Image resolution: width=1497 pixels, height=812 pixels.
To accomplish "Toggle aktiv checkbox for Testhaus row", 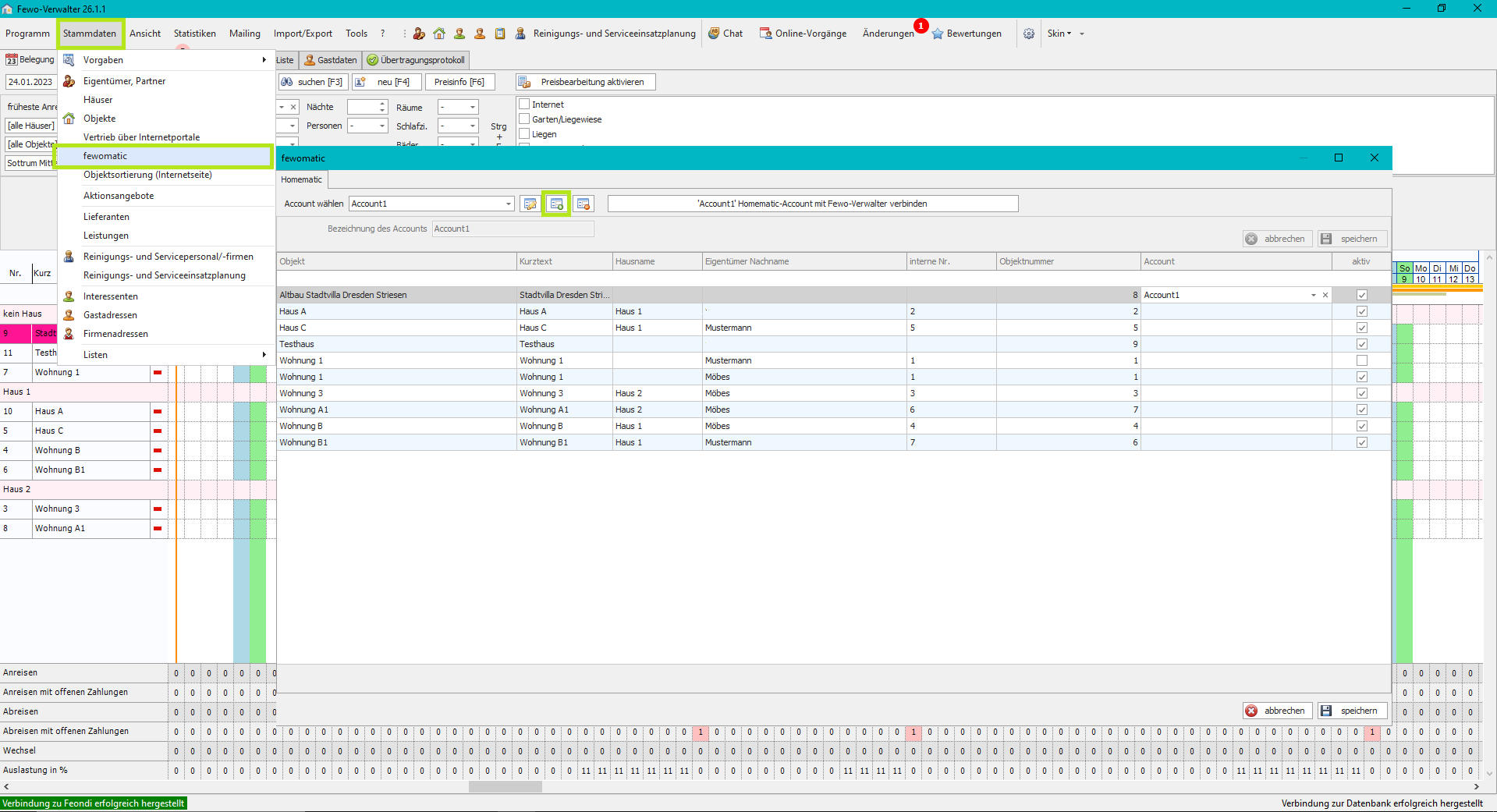I will [1362, 344].
